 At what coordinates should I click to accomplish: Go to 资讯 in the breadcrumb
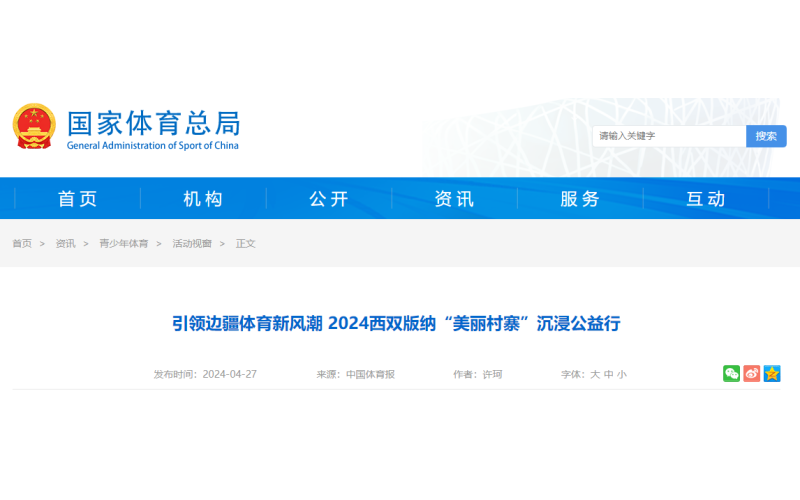point(65,243)
